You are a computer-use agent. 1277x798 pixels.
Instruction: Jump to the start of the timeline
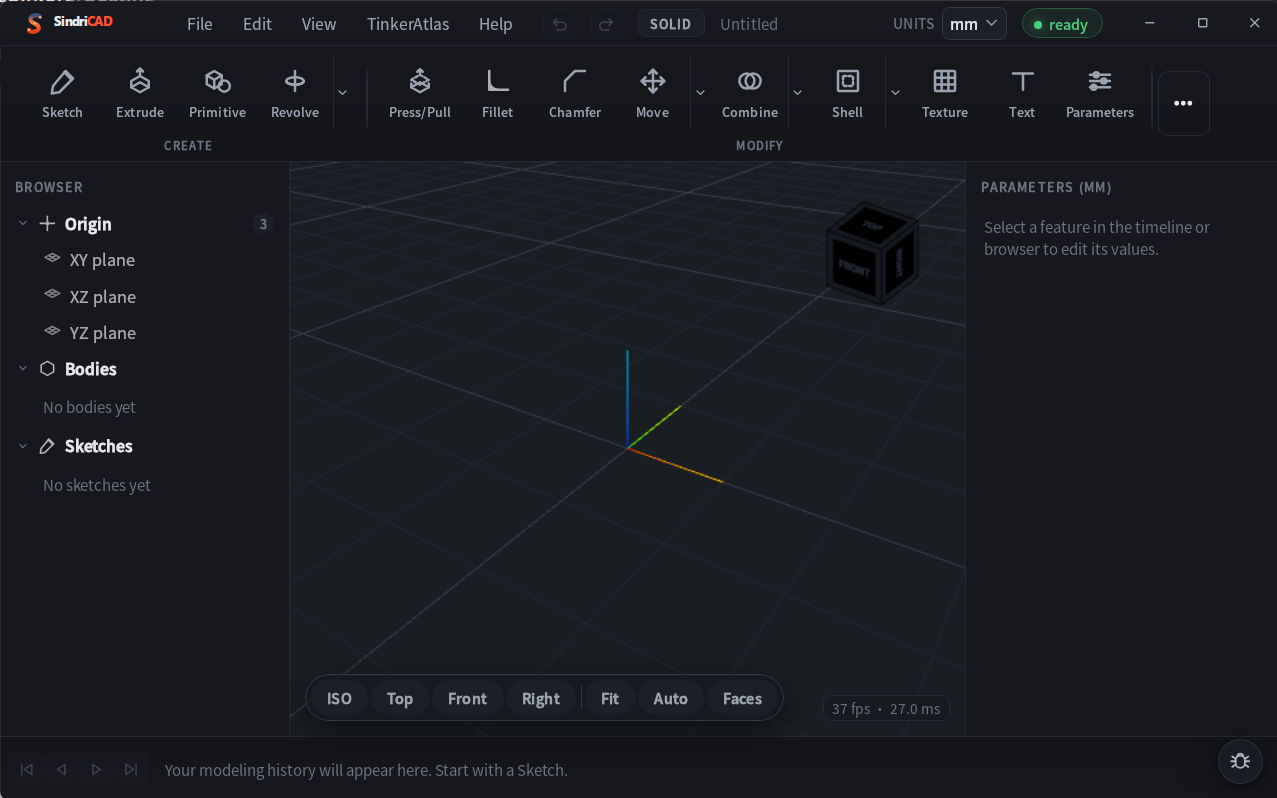(x=27, y=769)
